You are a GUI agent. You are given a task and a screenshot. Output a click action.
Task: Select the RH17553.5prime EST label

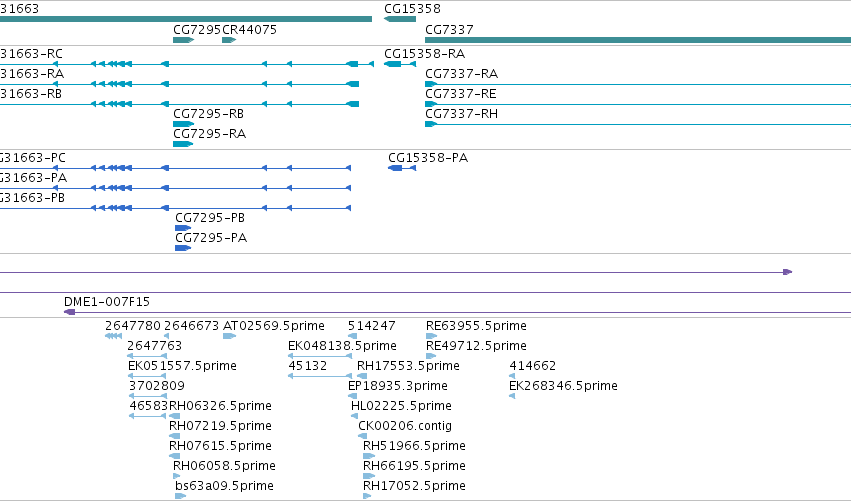point(408,365)
